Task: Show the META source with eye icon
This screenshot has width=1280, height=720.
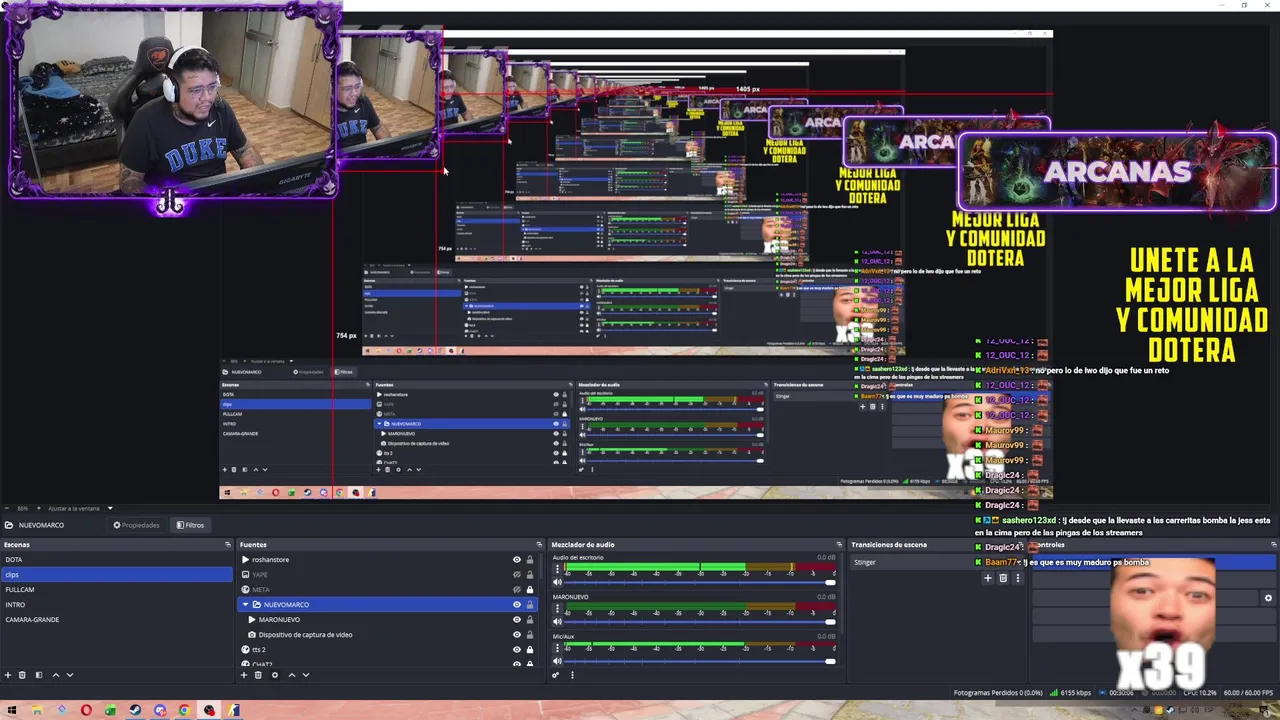Action: click(517, 590)
